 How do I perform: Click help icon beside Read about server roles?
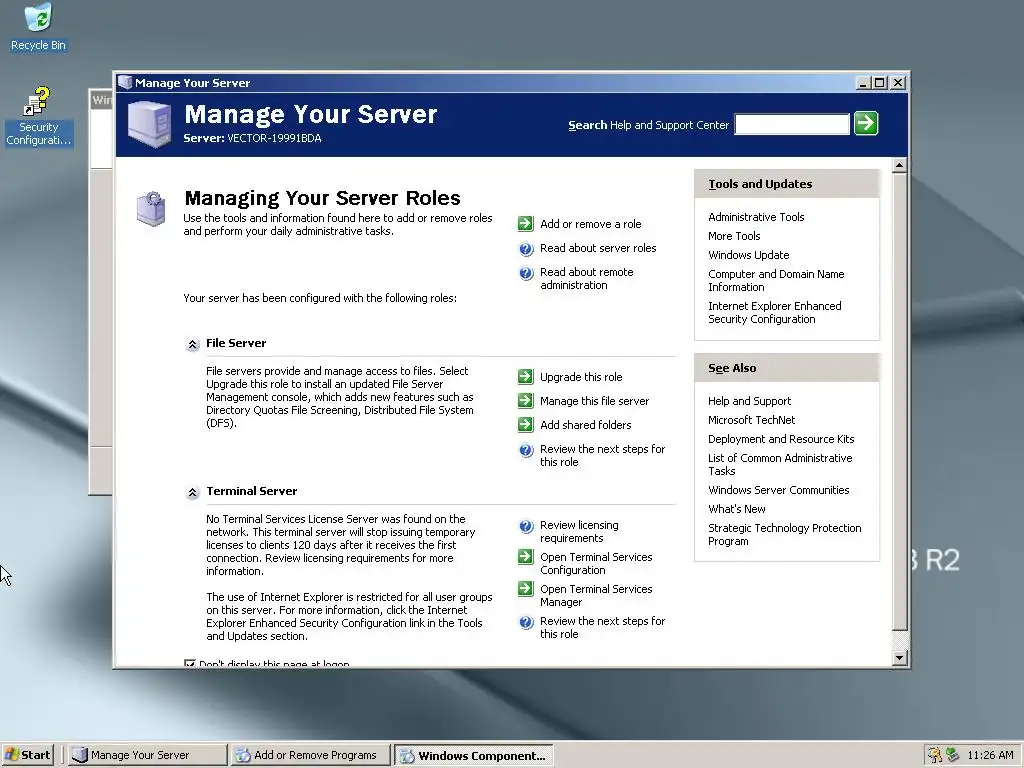(526, 249)
